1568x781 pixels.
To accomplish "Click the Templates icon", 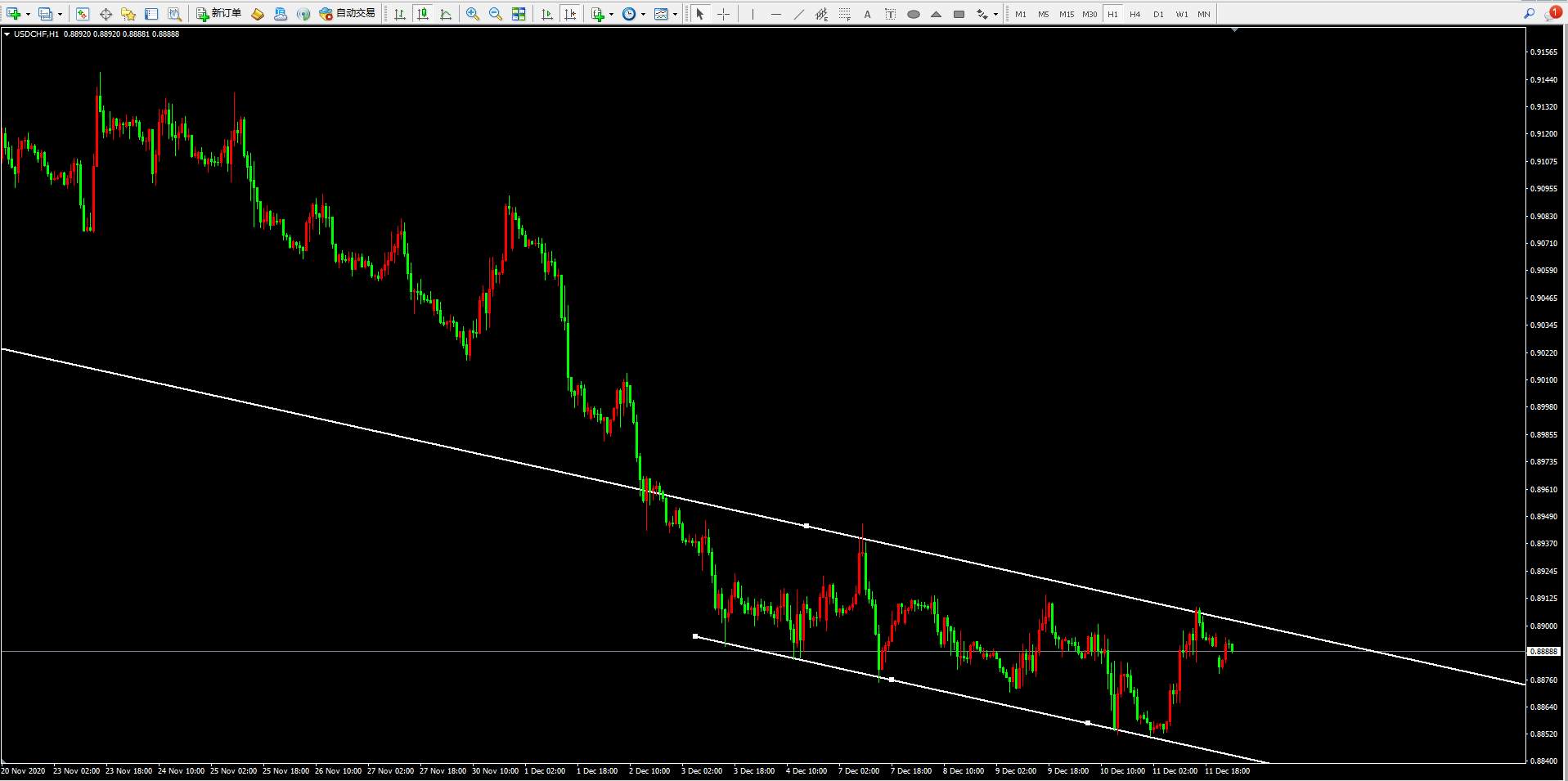I will [661, 14].
